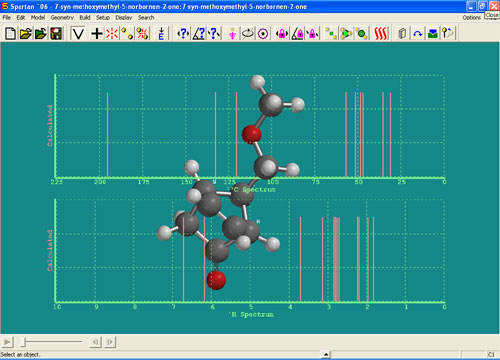Expand the status bar up-arrow

(326, 354)
